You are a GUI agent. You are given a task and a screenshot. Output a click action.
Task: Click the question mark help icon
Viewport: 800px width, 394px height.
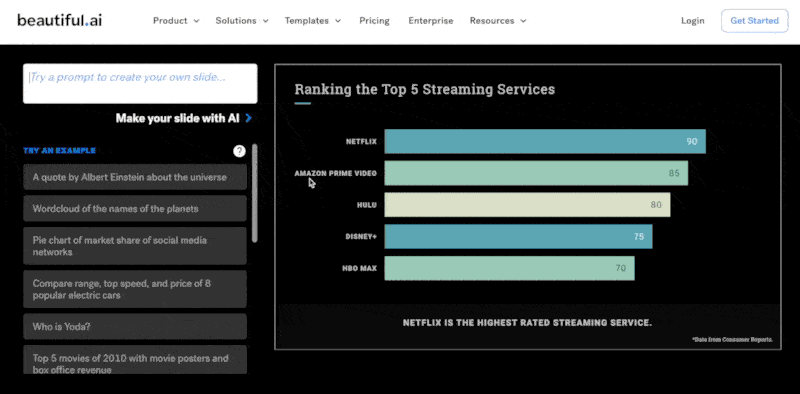tap(239, 151)
